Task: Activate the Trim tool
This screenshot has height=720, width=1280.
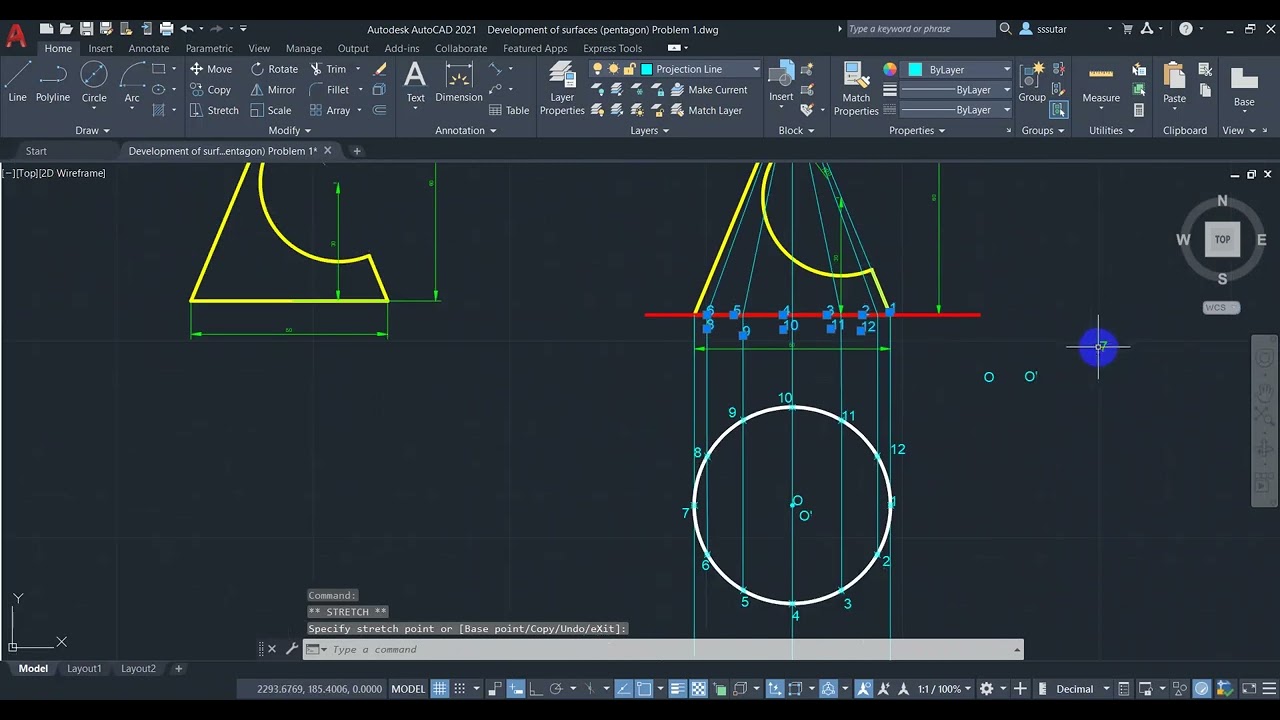Action: click(328, 69)
